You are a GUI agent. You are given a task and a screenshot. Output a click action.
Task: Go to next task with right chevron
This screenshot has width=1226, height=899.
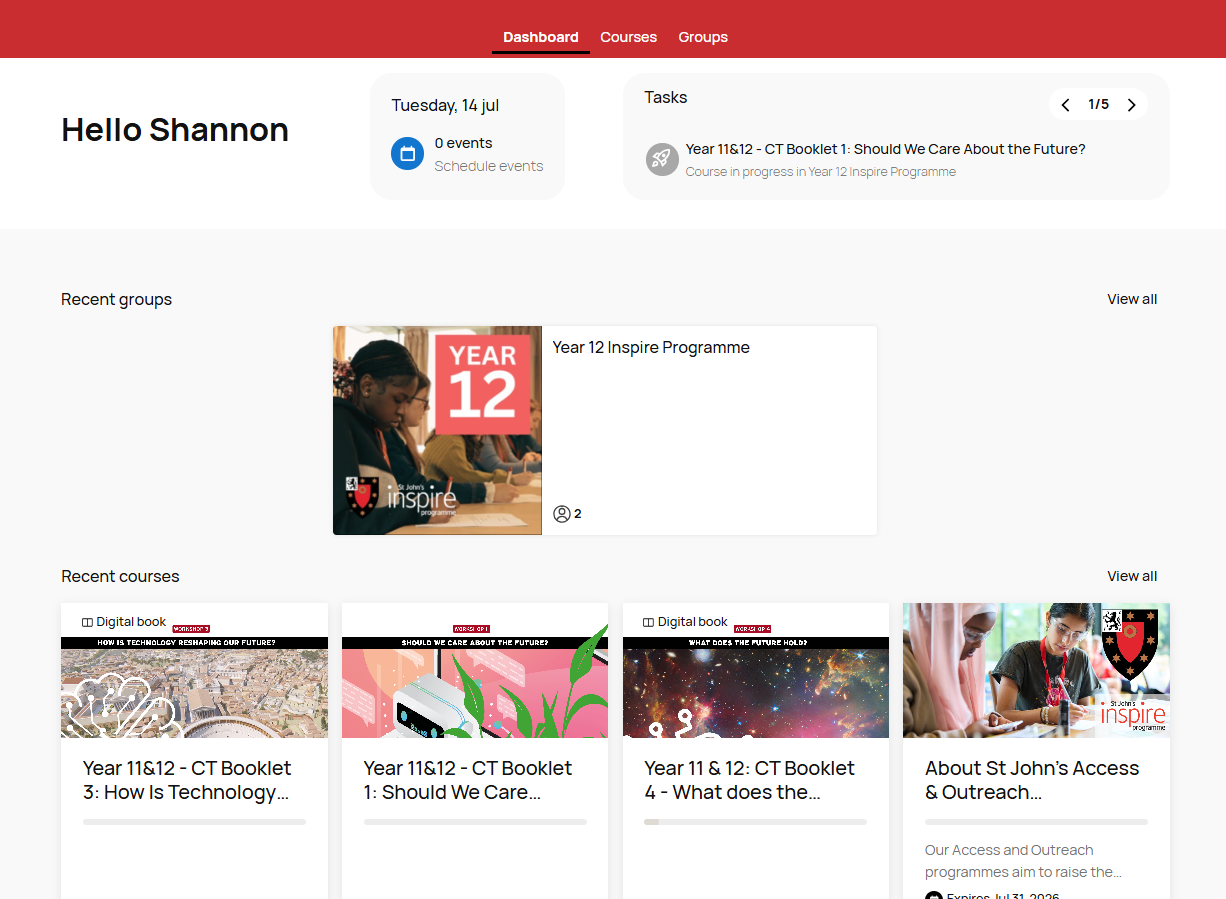(x=1131, y=105)
